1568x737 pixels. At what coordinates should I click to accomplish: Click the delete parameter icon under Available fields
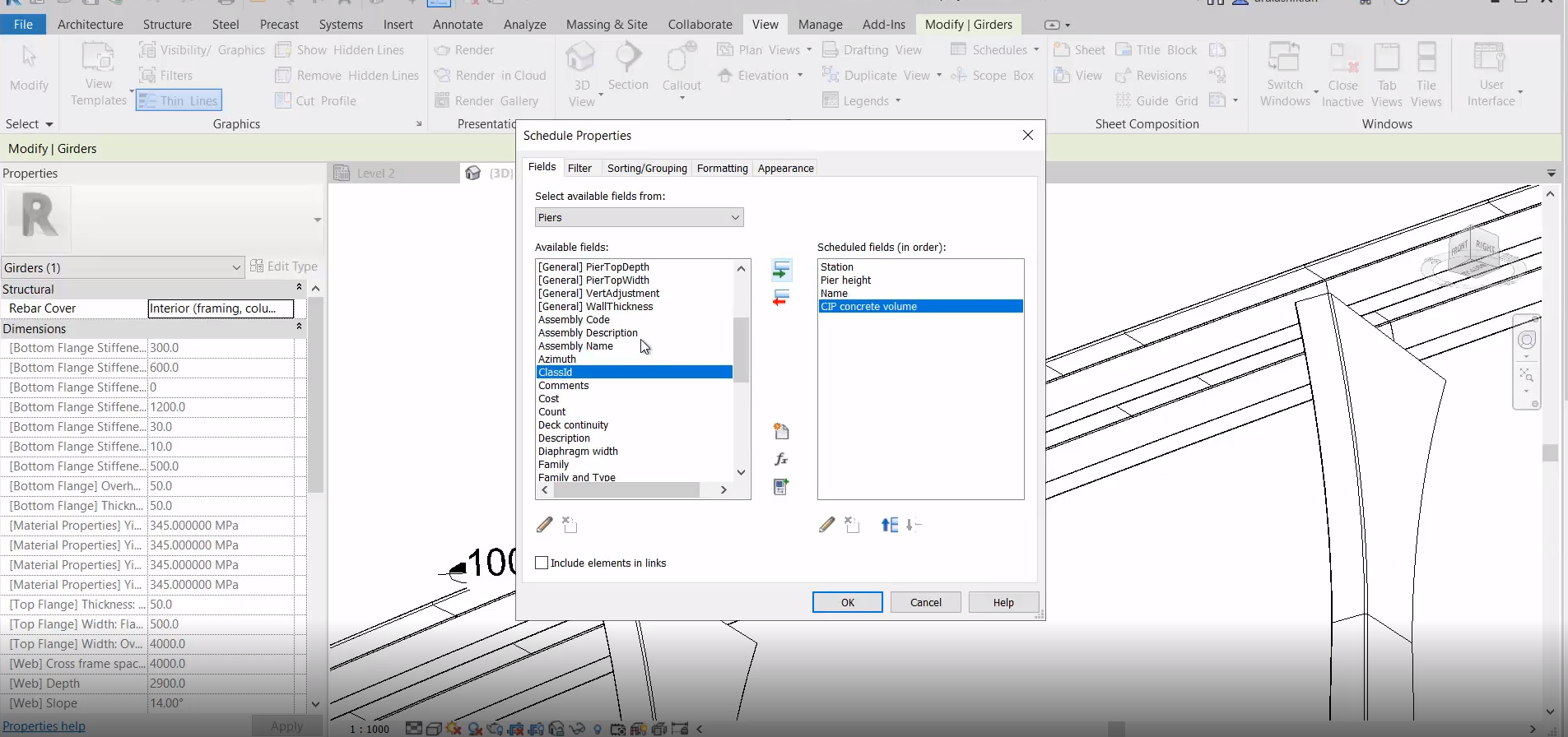coord(570,525)
